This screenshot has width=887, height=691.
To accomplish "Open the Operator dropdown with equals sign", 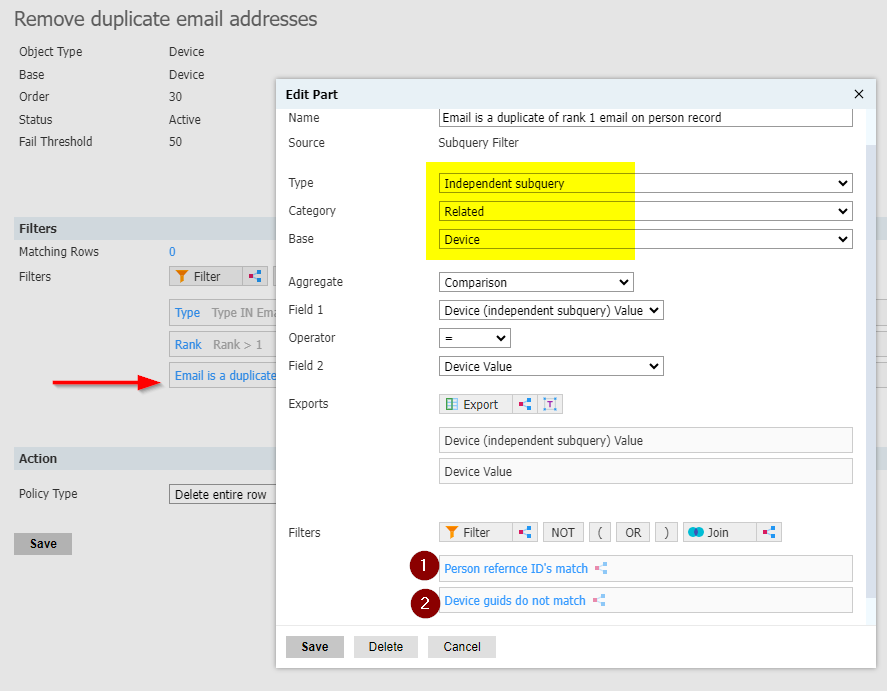I will [475, 338].
